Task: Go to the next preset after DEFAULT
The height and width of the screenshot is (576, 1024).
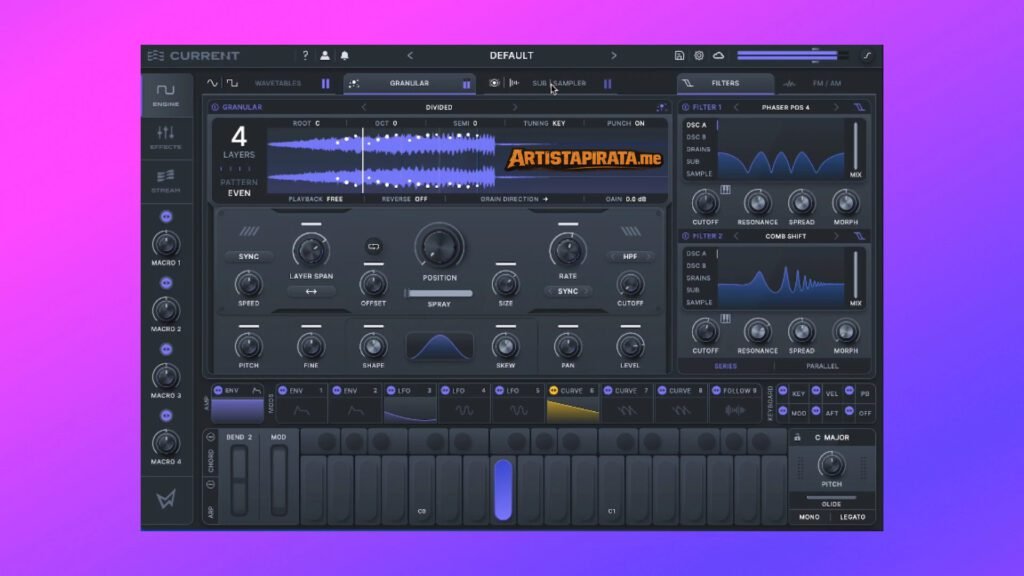Action: point(614,56)
